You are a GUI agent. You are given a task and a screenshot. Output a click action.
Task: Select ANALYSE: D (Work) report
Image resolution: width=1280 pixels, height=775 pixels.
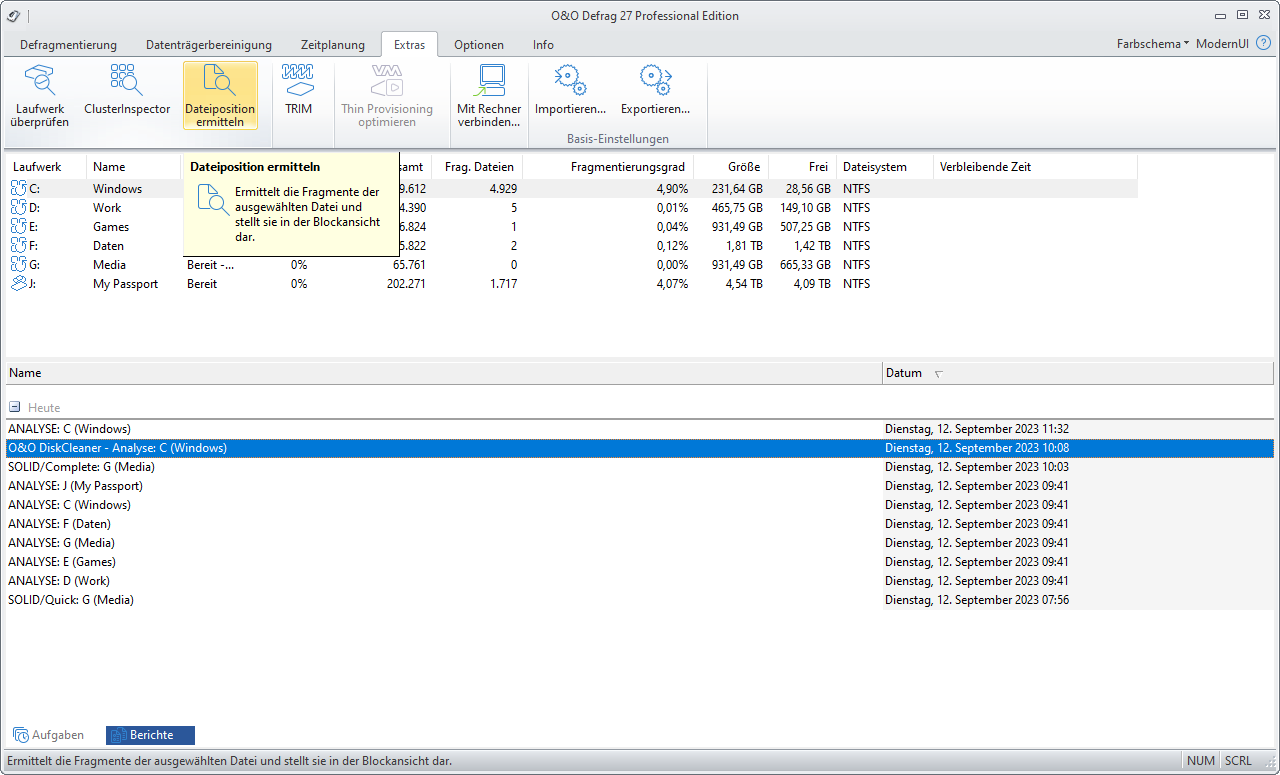(x=640, y=581)
